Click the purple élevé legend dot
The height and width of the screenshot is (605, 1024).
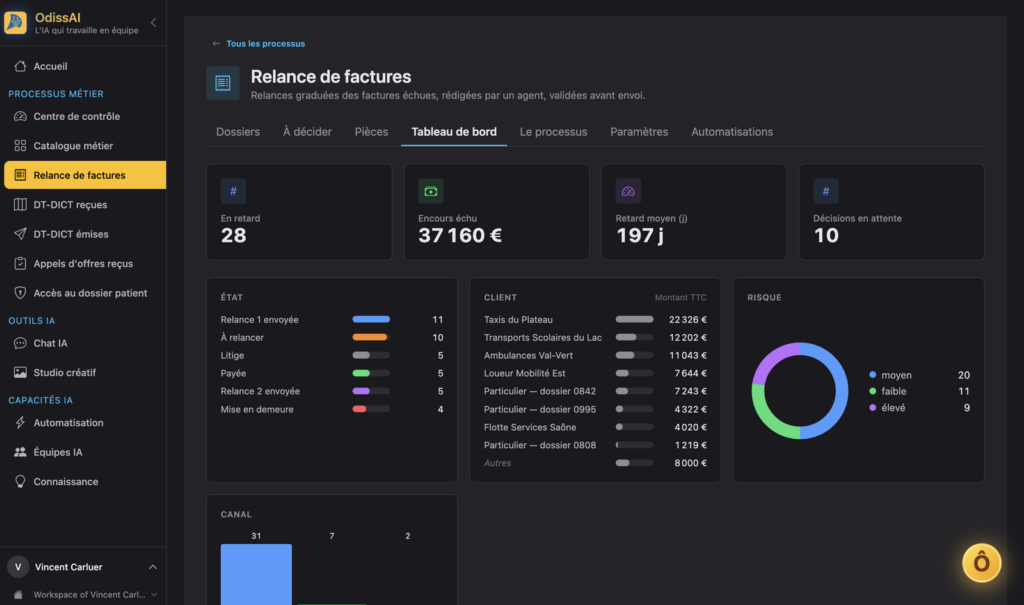point(872,408)
